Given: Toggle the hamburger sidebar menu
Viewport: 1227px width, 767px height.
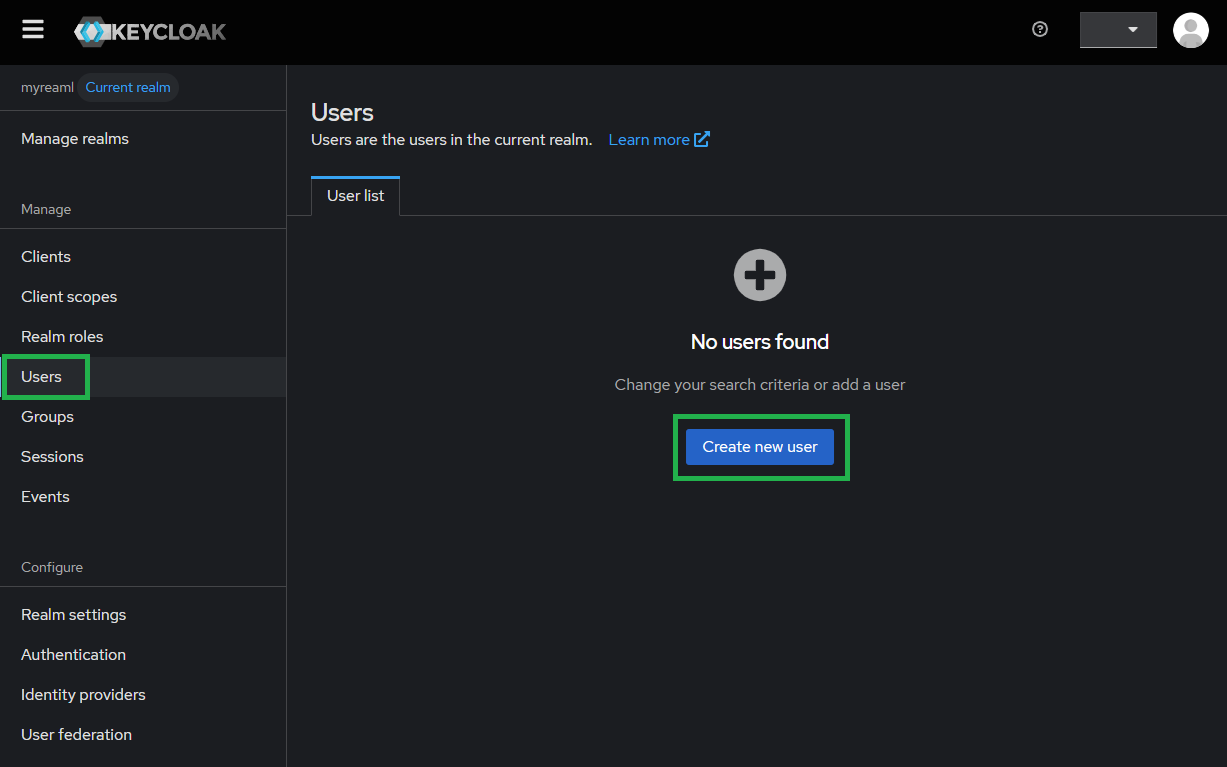Looking at the screenshot, I should [33, 30].
